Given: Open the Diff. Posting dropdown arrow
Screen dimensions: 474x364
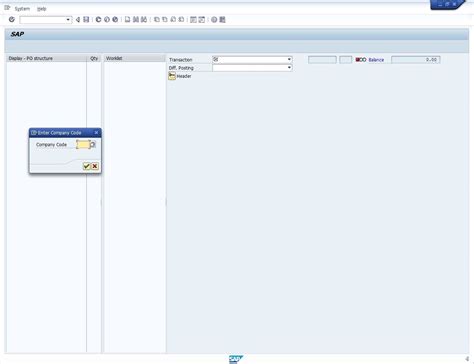Looking at the screenshot, I should (289, 68).
